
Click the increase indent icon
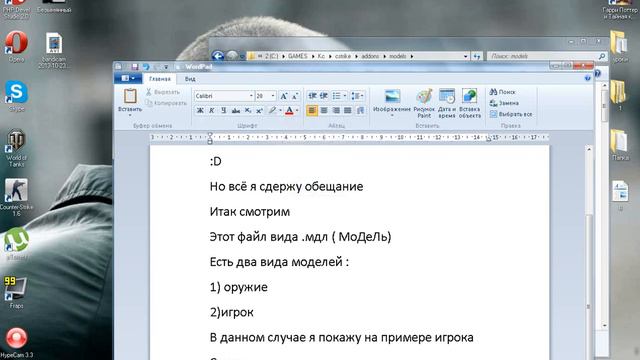(324, 96)
